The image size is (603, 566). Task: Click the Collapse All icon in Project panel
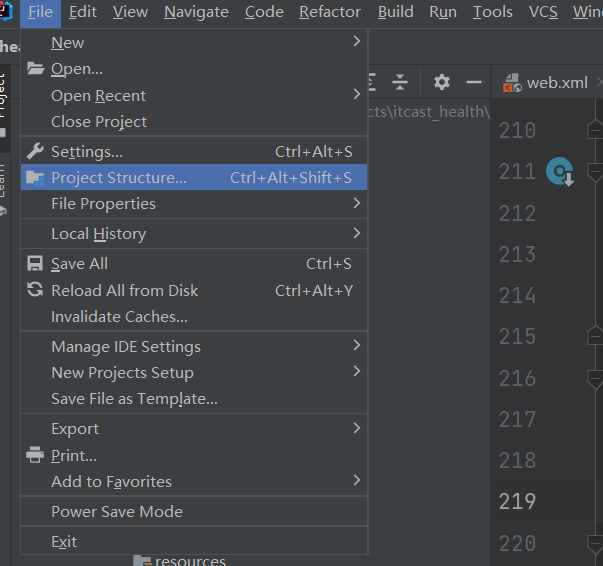400,82
